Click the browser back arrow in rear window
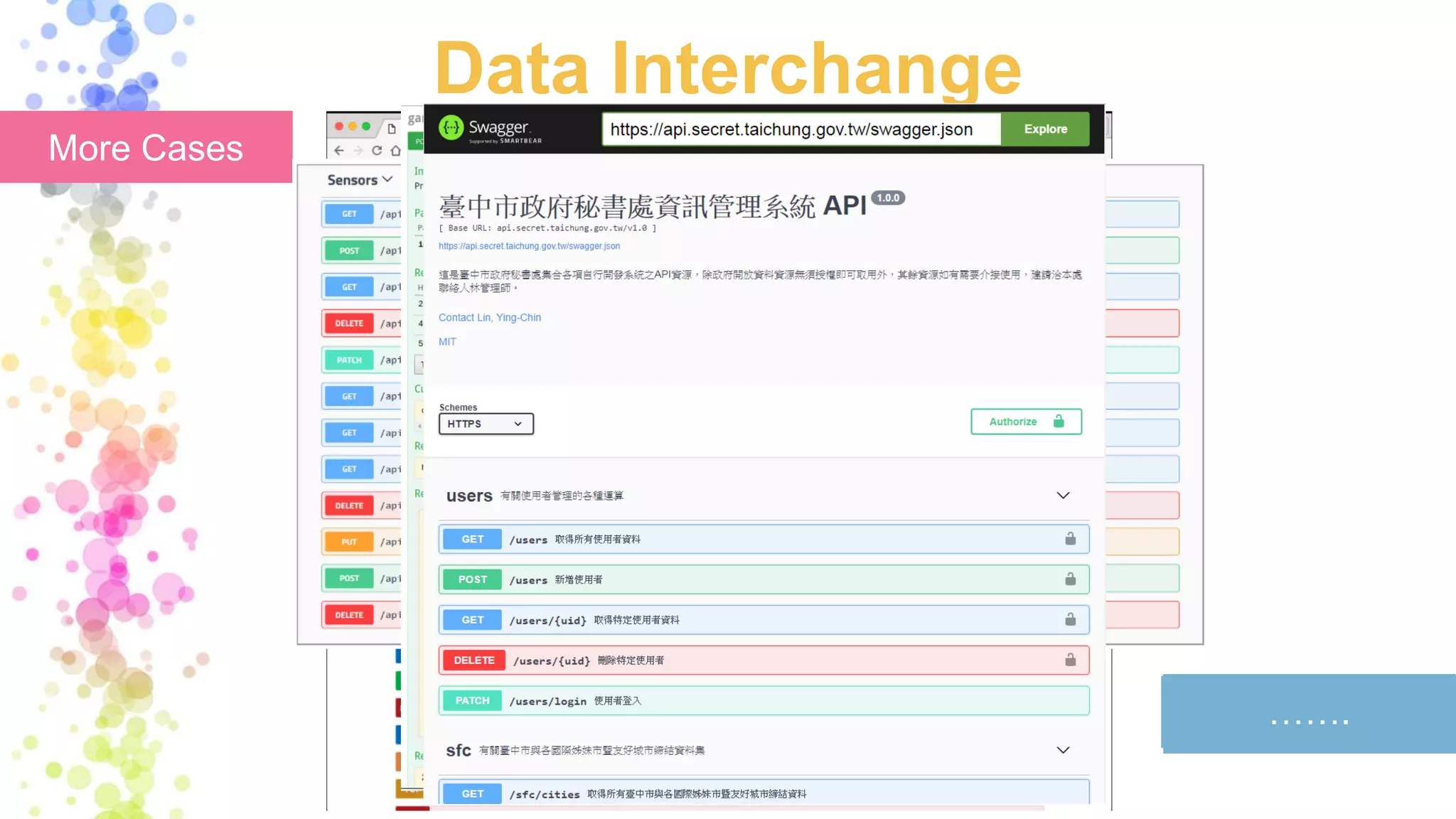Viewport: 1456px width, 819px height. click(339, 151)
